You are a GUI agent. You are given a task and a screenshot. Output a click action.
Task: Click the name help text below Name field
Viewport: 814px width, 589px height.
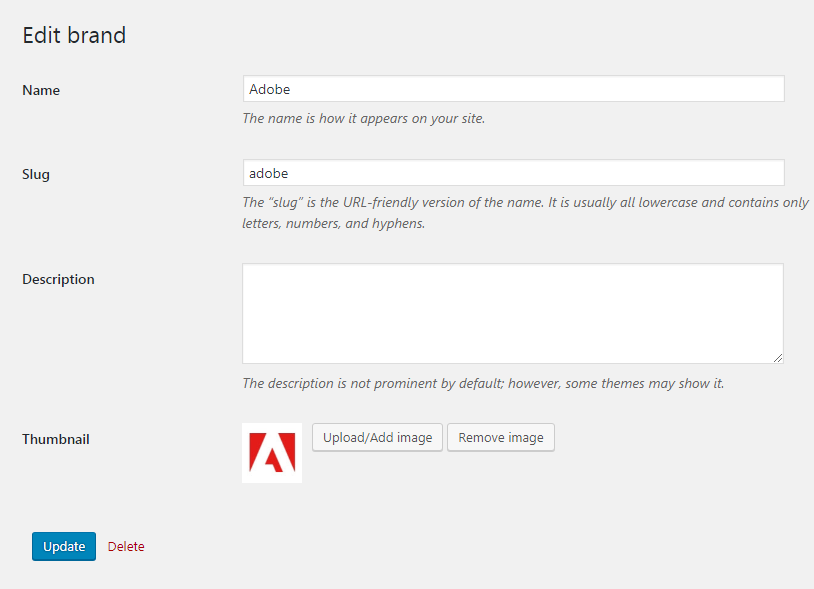(x=363, y=118)
